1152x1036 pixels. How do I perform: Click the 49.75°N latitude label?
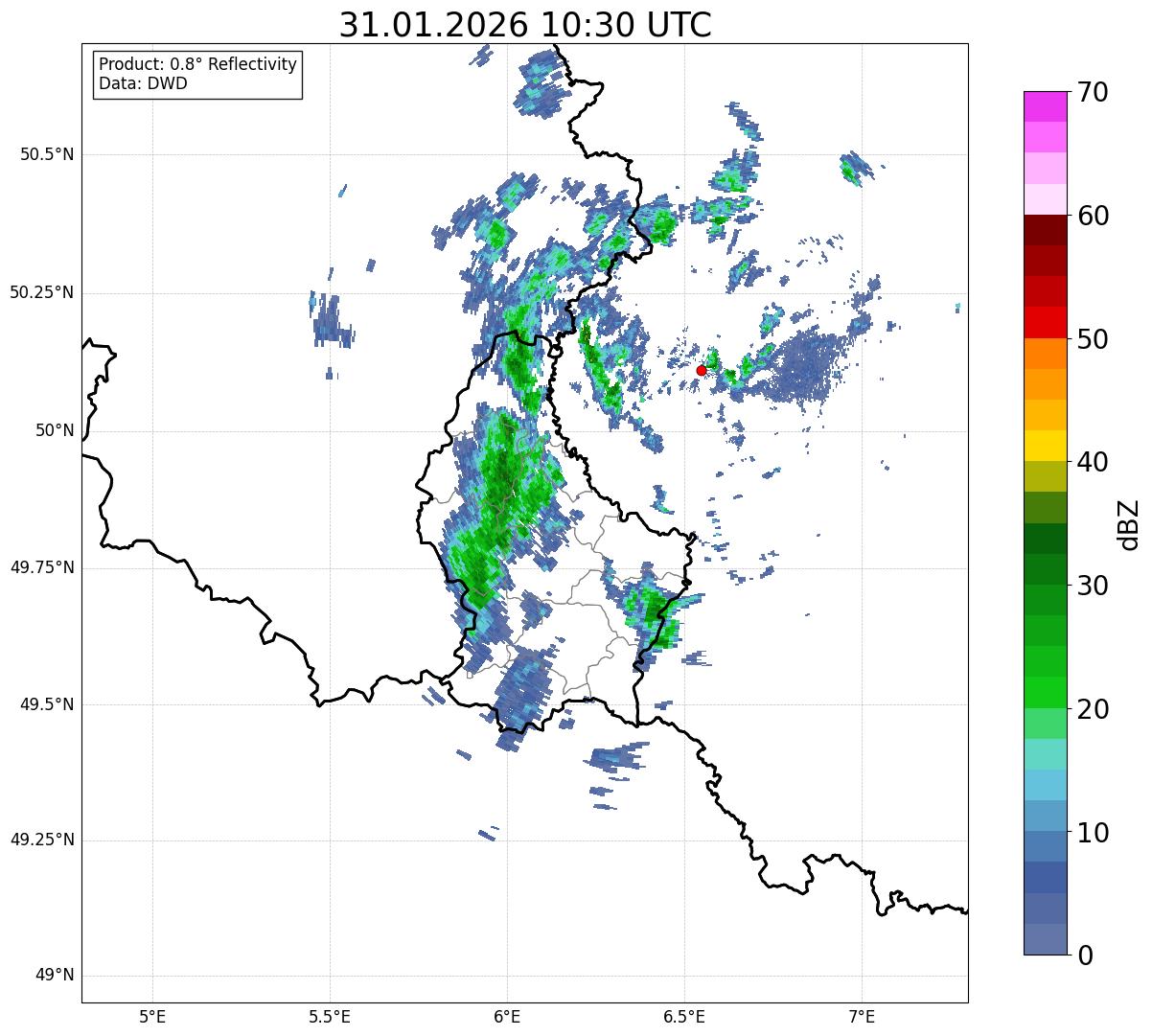[41, 567]
